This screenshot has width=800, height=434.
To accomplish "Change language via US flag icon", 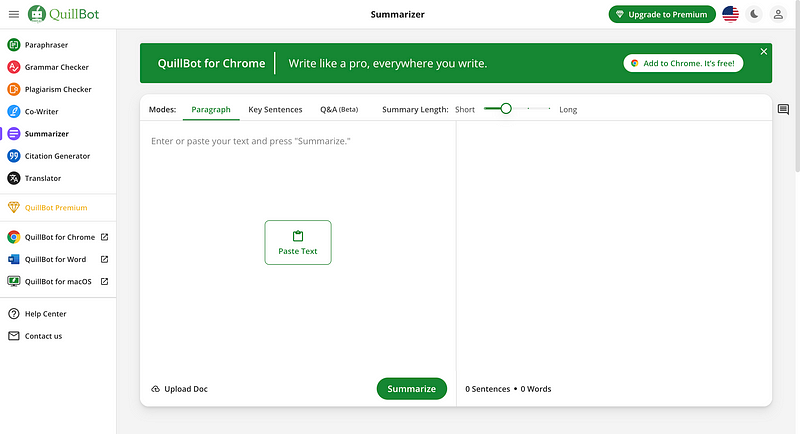I will (x=731, y=14).
